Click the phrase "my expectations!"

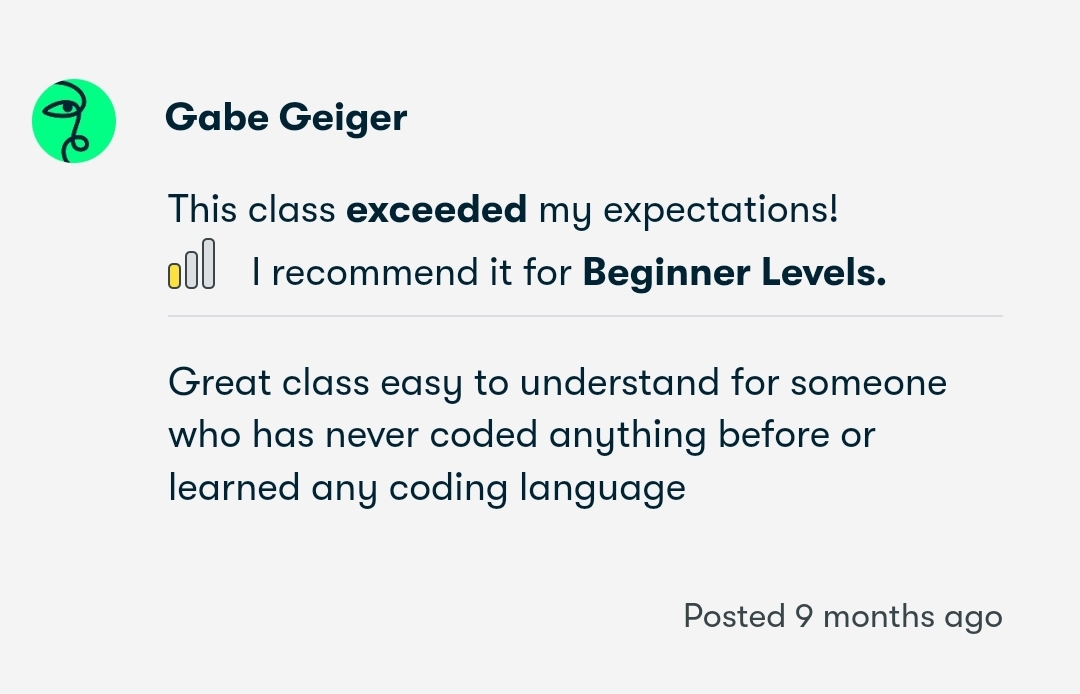tap(688, 210)
